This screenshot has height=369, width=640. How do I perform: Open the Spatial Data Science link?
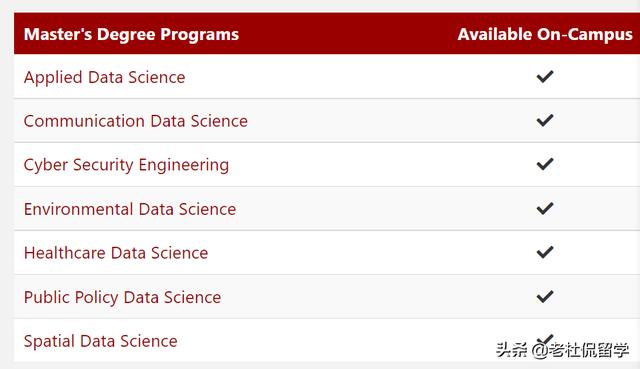pos(100,341)
